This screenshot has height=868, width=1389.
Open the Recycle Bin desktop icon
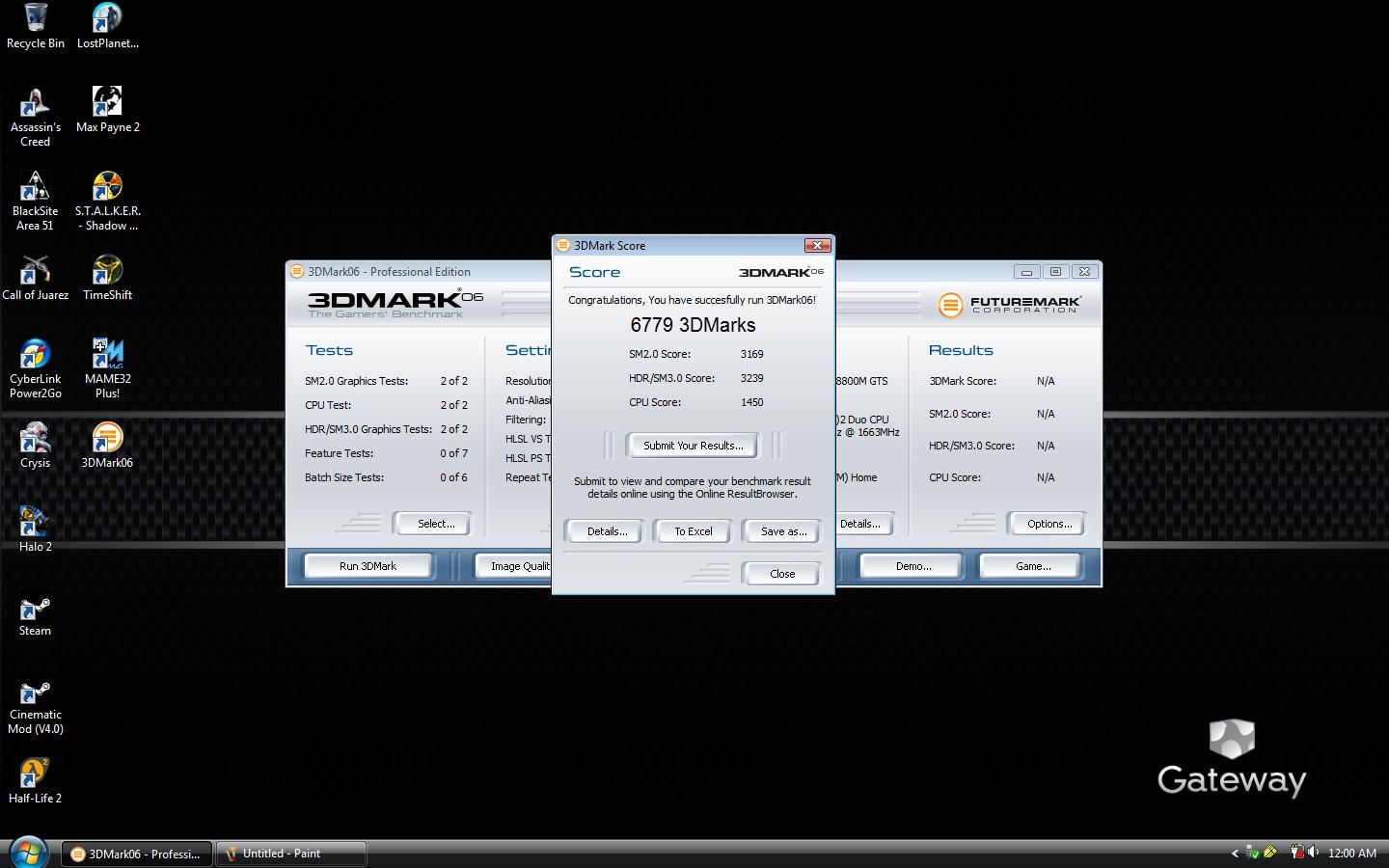point(36,26)
